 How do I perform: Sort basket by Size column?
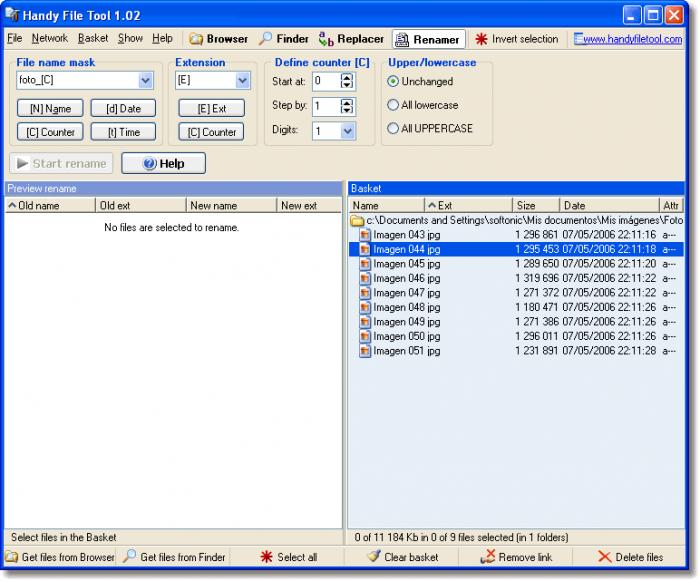point(536,205)
